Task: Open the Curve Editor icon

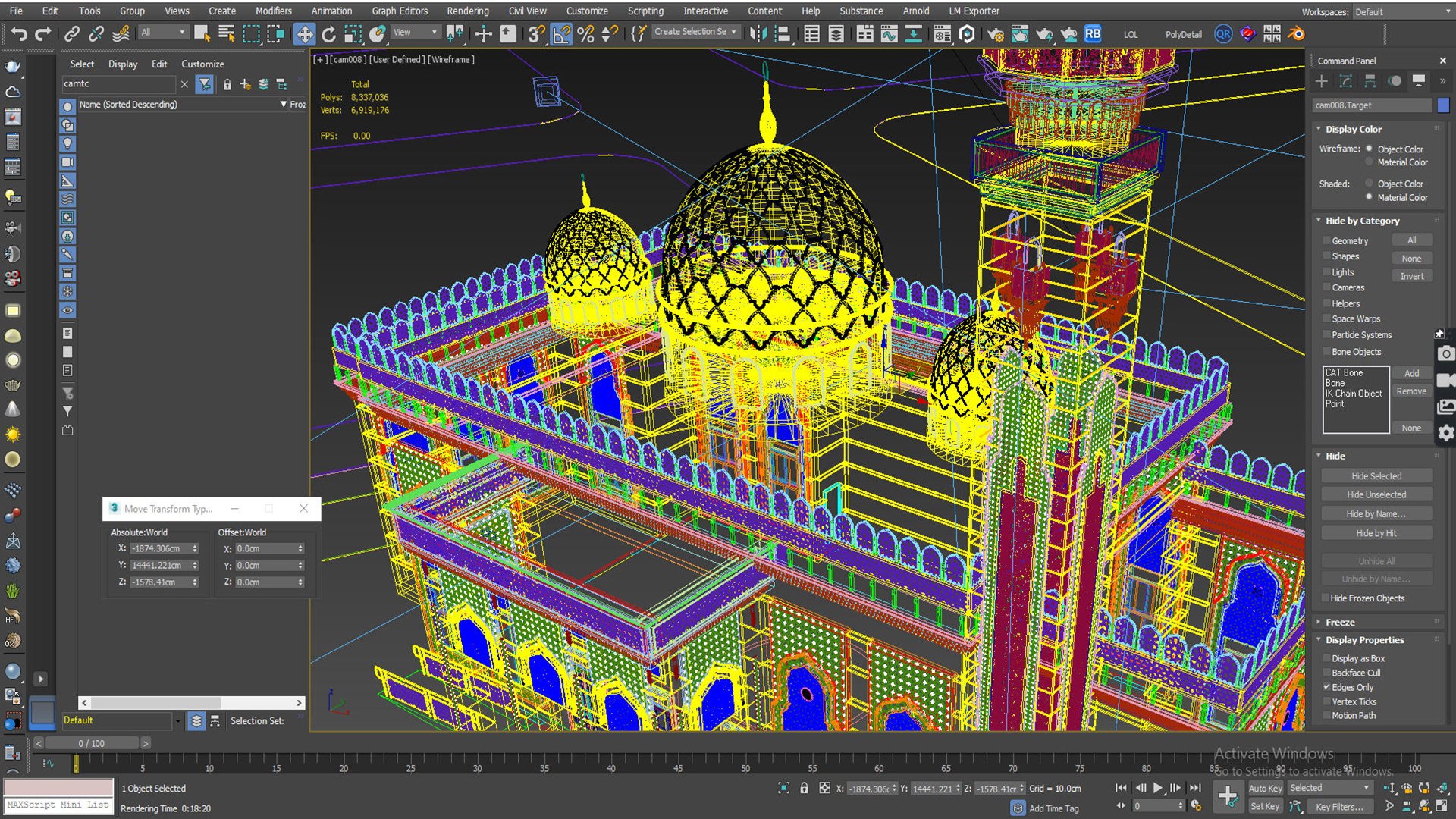Action: click(x=889, y=33)
